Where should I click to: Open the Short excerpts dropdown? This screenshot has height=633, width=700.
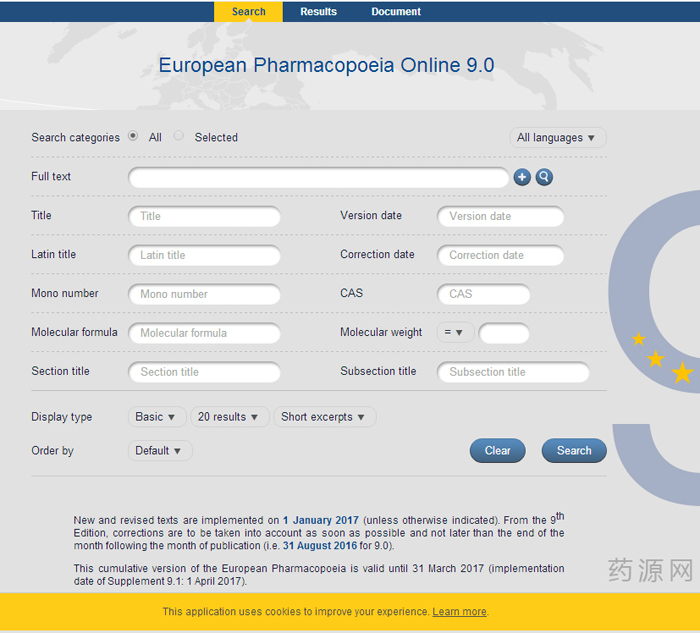pos(324,417)
